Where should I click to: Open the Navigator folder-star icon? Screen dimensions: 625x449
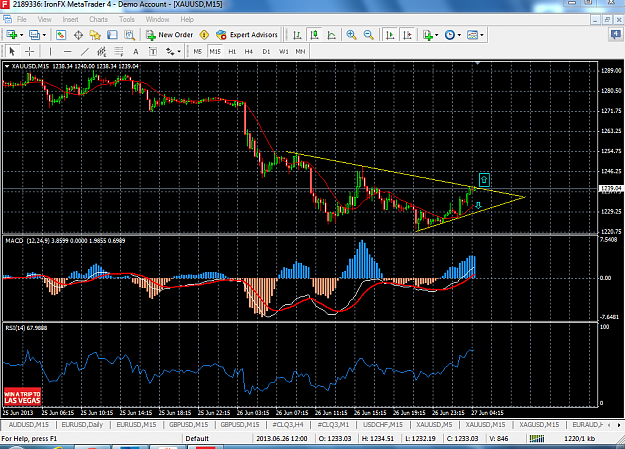pyautogui.click(x=95, y=35)
